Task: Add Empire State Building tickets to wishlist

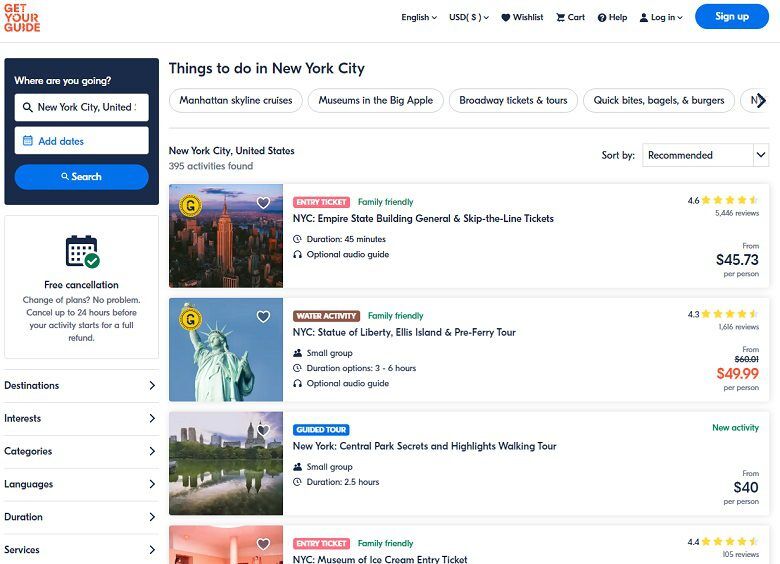Action: [x=263, y=202]
